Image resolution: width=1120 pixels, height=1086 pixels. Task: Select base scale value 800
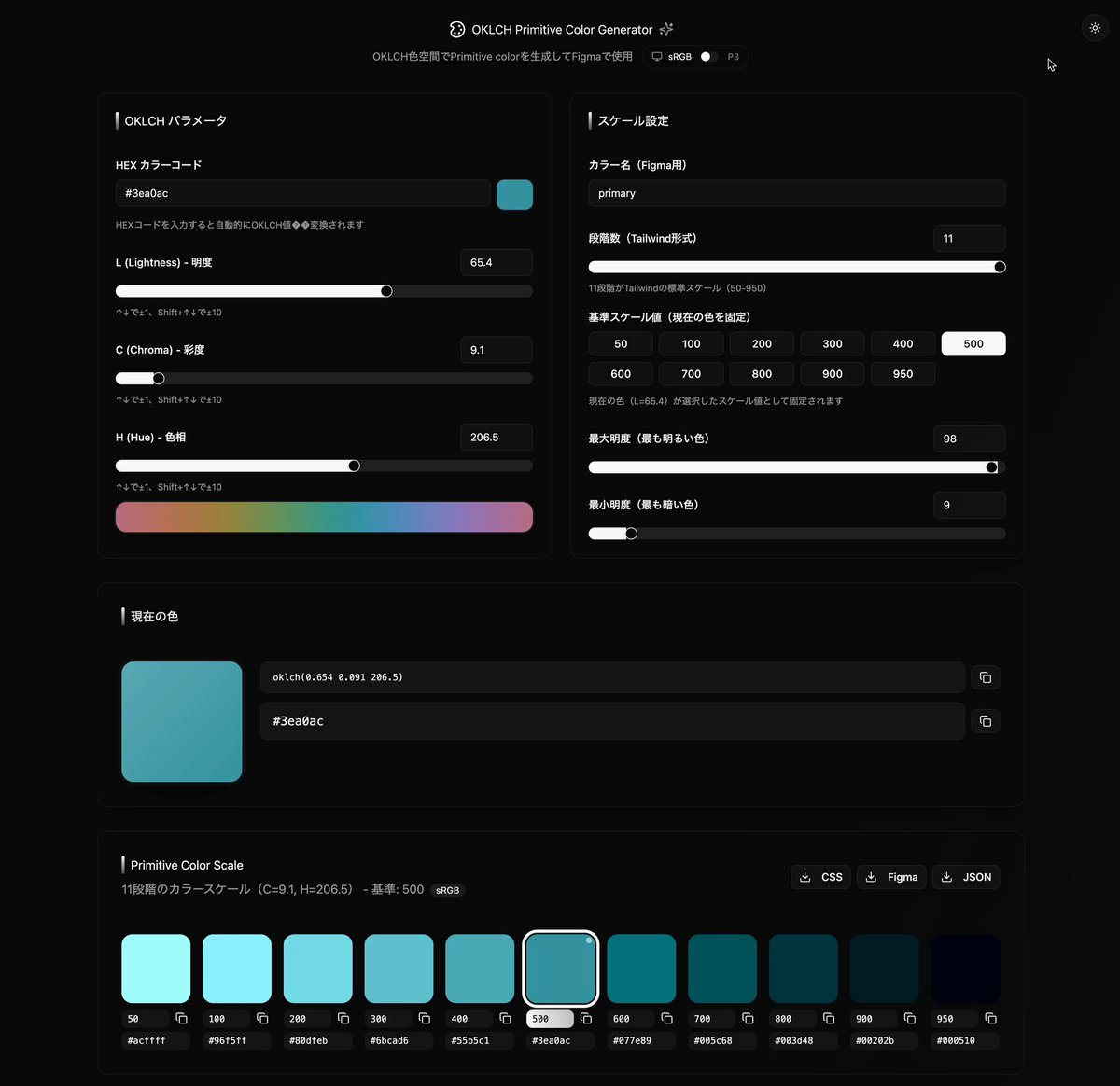tap(762, 374)
